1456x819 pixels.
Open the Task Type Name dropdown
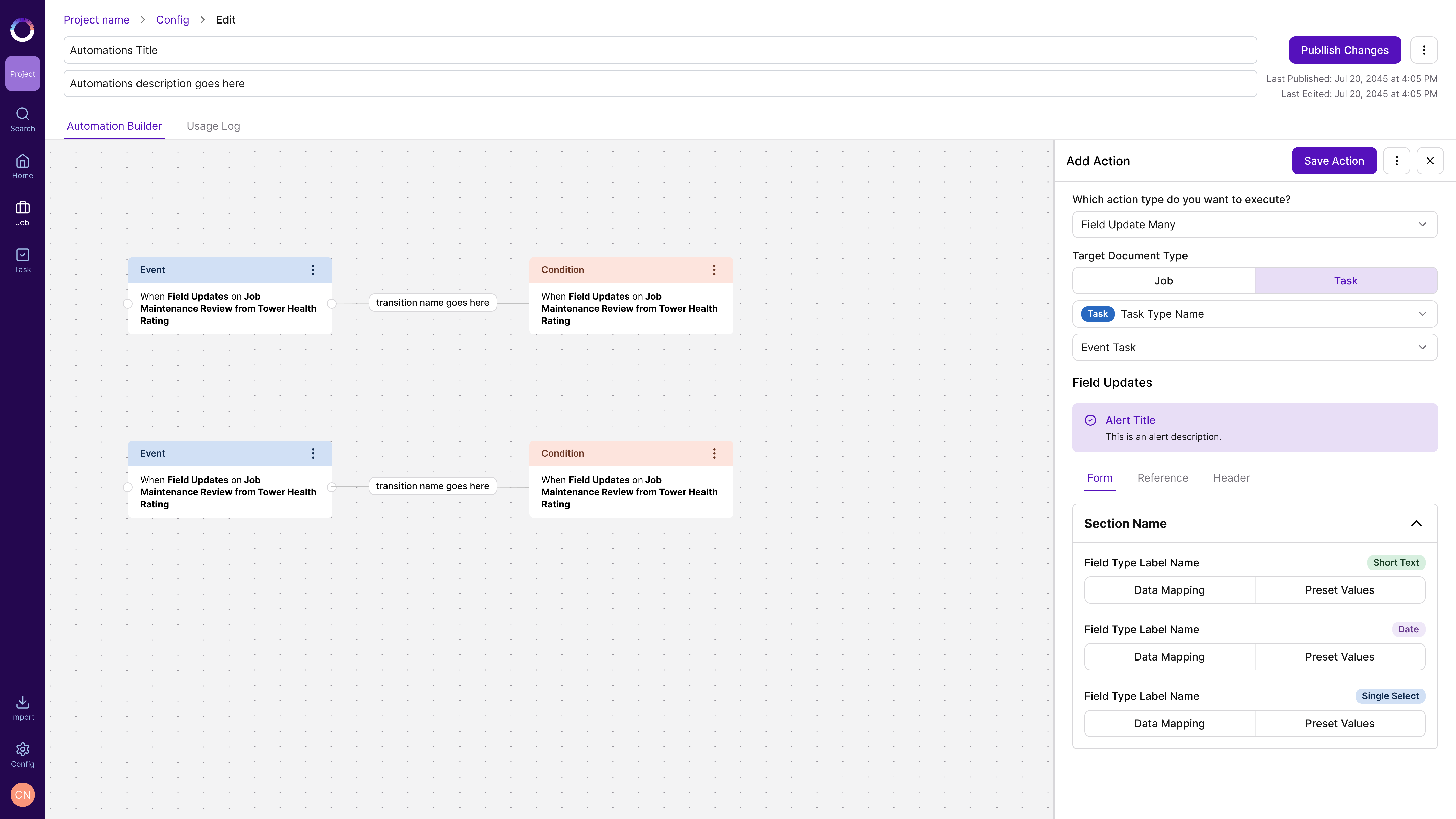tap(1255, 314)
